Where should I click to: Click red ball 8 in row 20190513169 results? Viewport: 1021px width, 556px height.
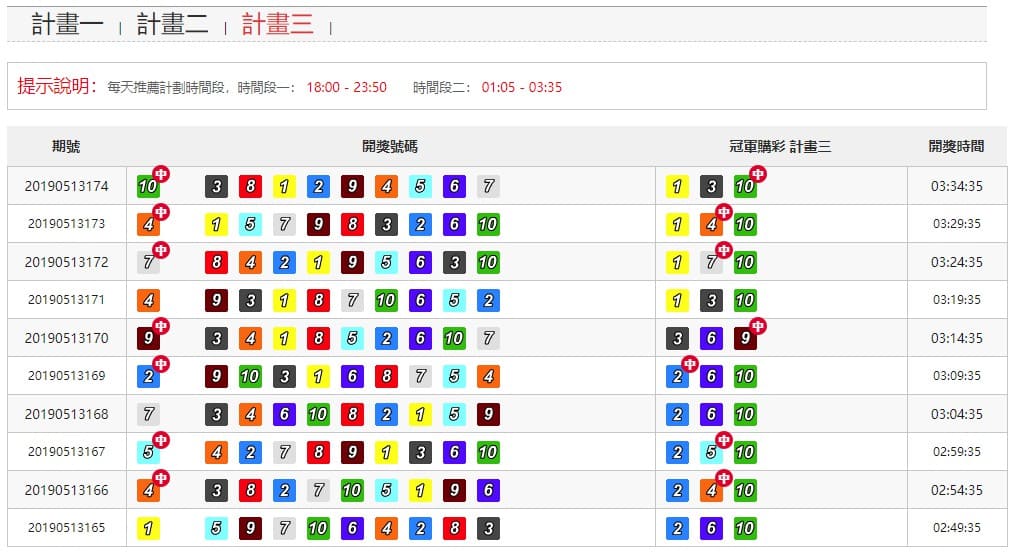[386, 376]
